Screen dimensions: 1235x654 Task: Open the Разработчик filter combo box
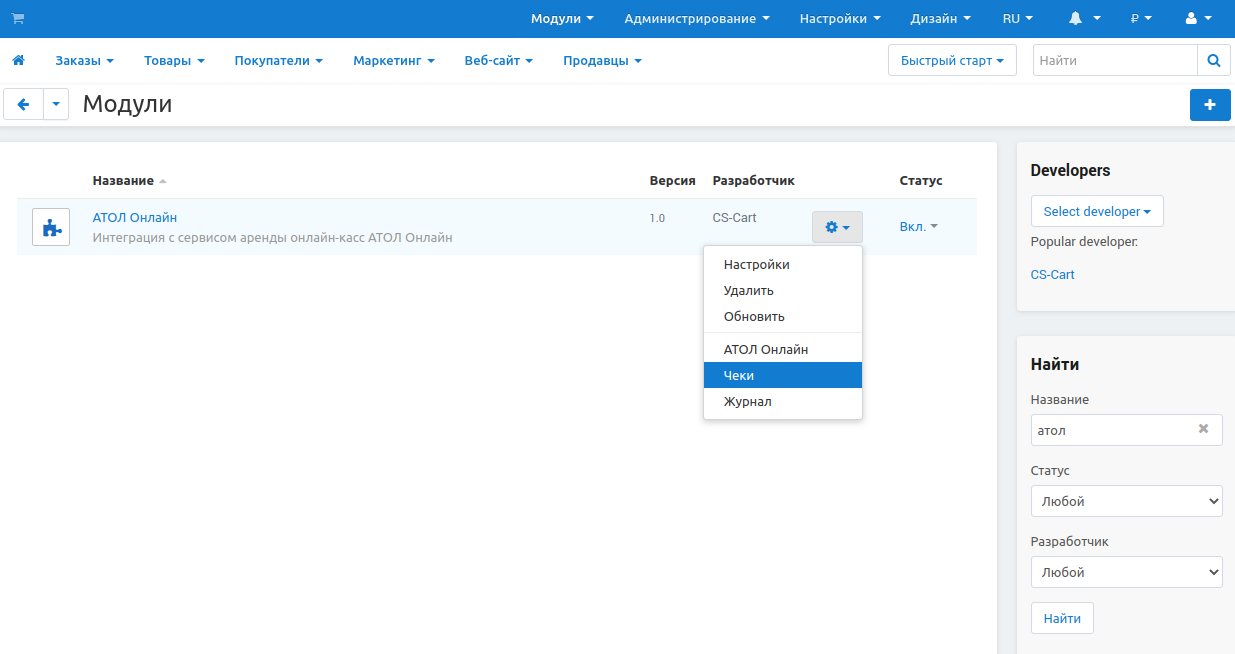tap(1126, 572)
